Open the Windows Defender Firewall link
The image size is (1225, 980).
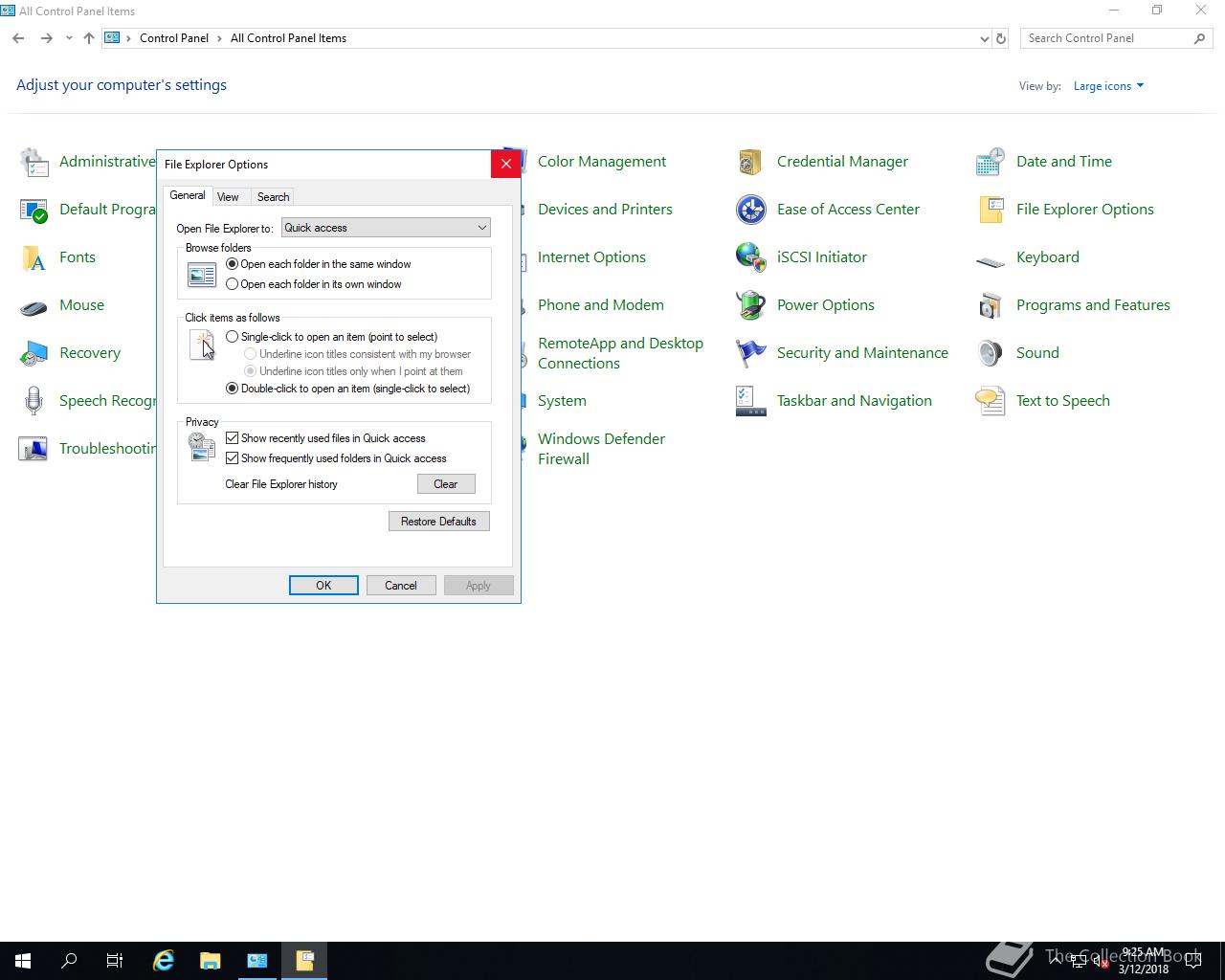tap(601, 449)
